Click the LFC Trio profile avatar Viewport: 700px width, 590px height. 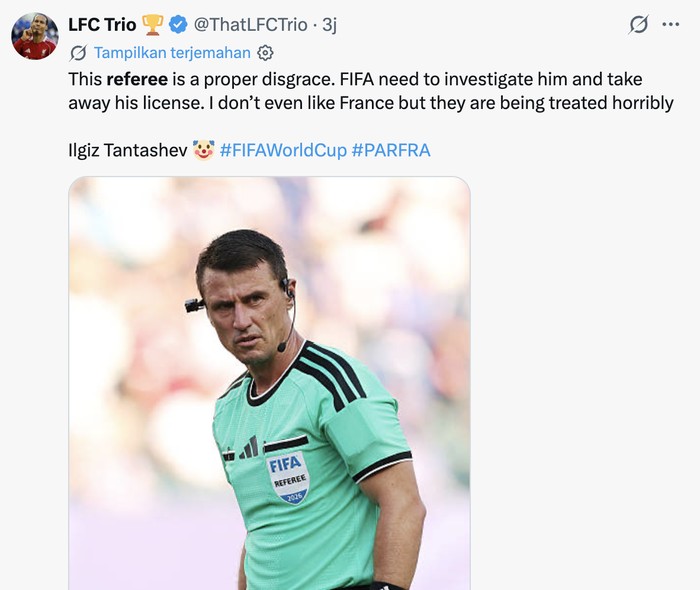click(x=35, y=36)
